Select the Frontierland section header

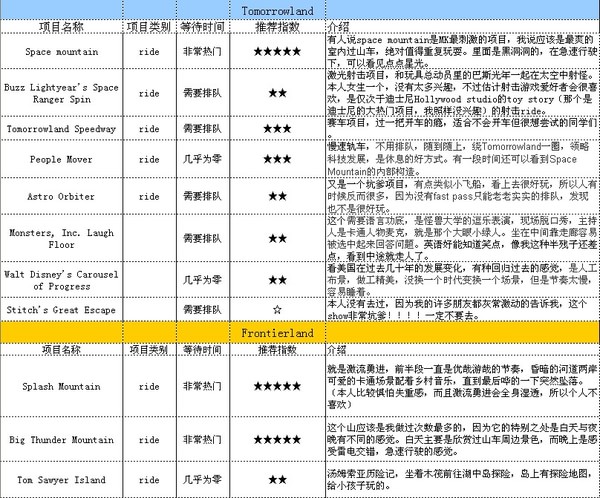coord(277,333)
